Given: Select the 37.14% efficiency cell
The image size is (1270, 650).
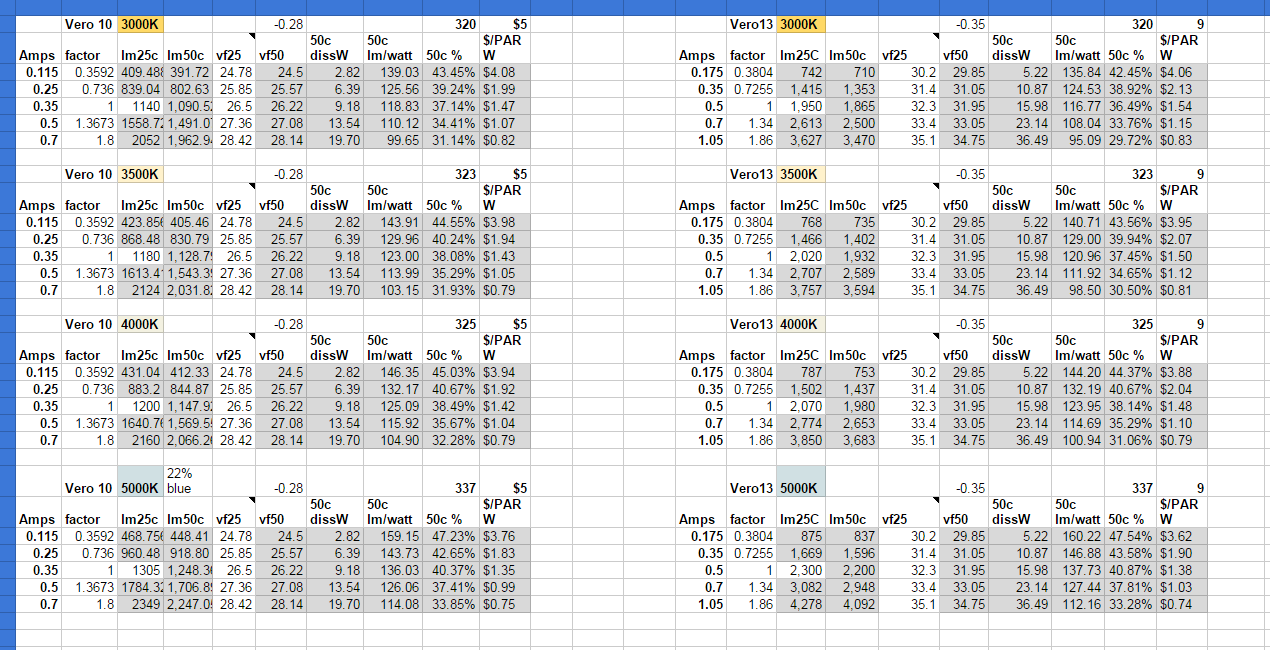Looking at the screenshot, I should pyautogui.click(x=451, y=106).
